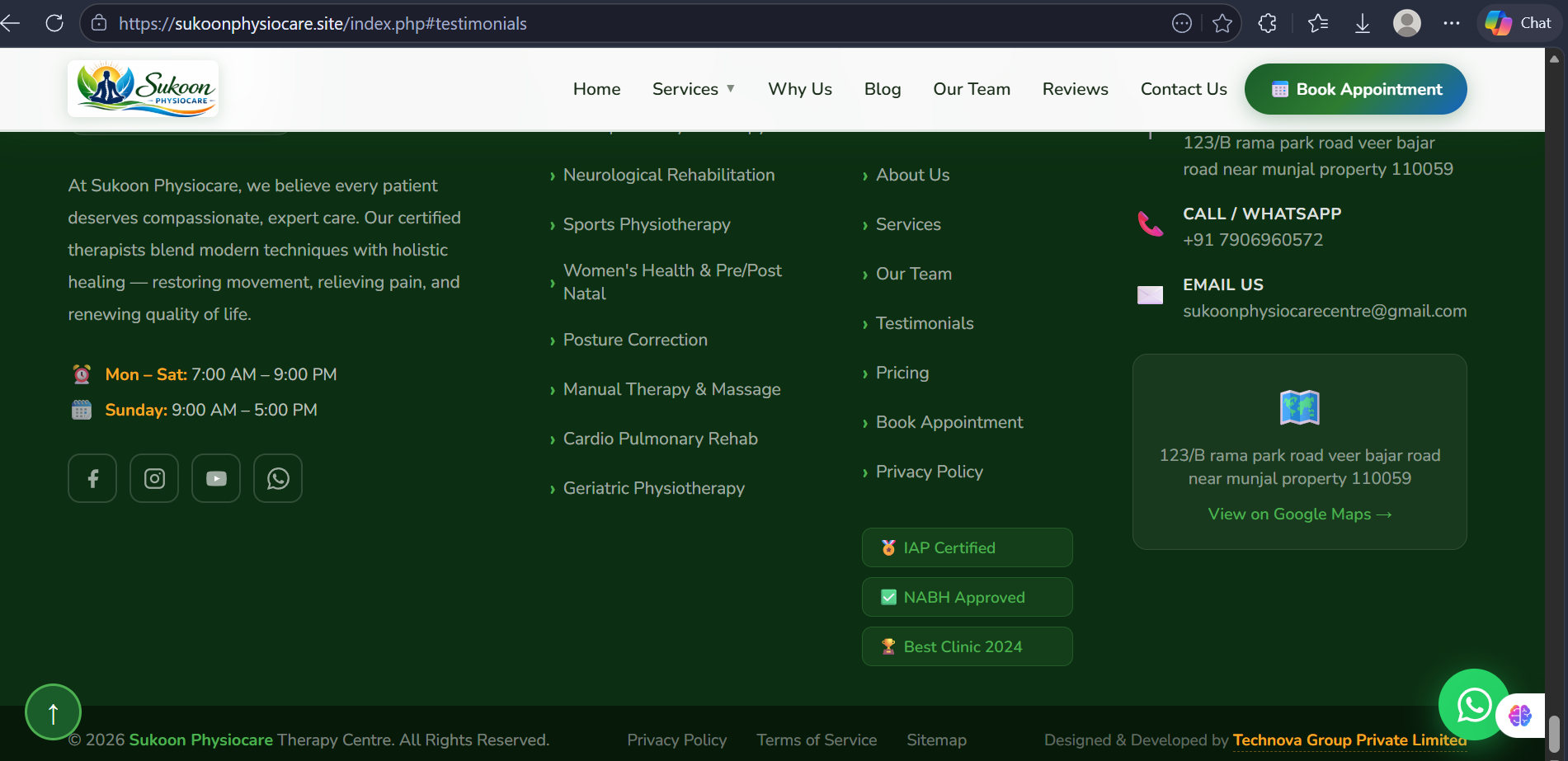Open the Facebook social icon
This screenshot has height=761, width=1568.
coord(92,478)
